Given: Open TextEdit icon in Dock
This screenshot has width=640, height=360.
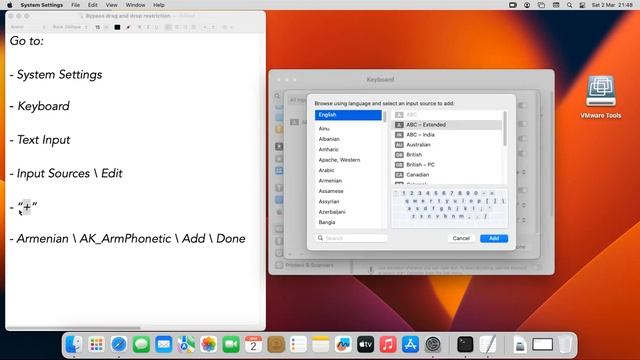Looking at the screenshot, I should [x=488, y=344].
